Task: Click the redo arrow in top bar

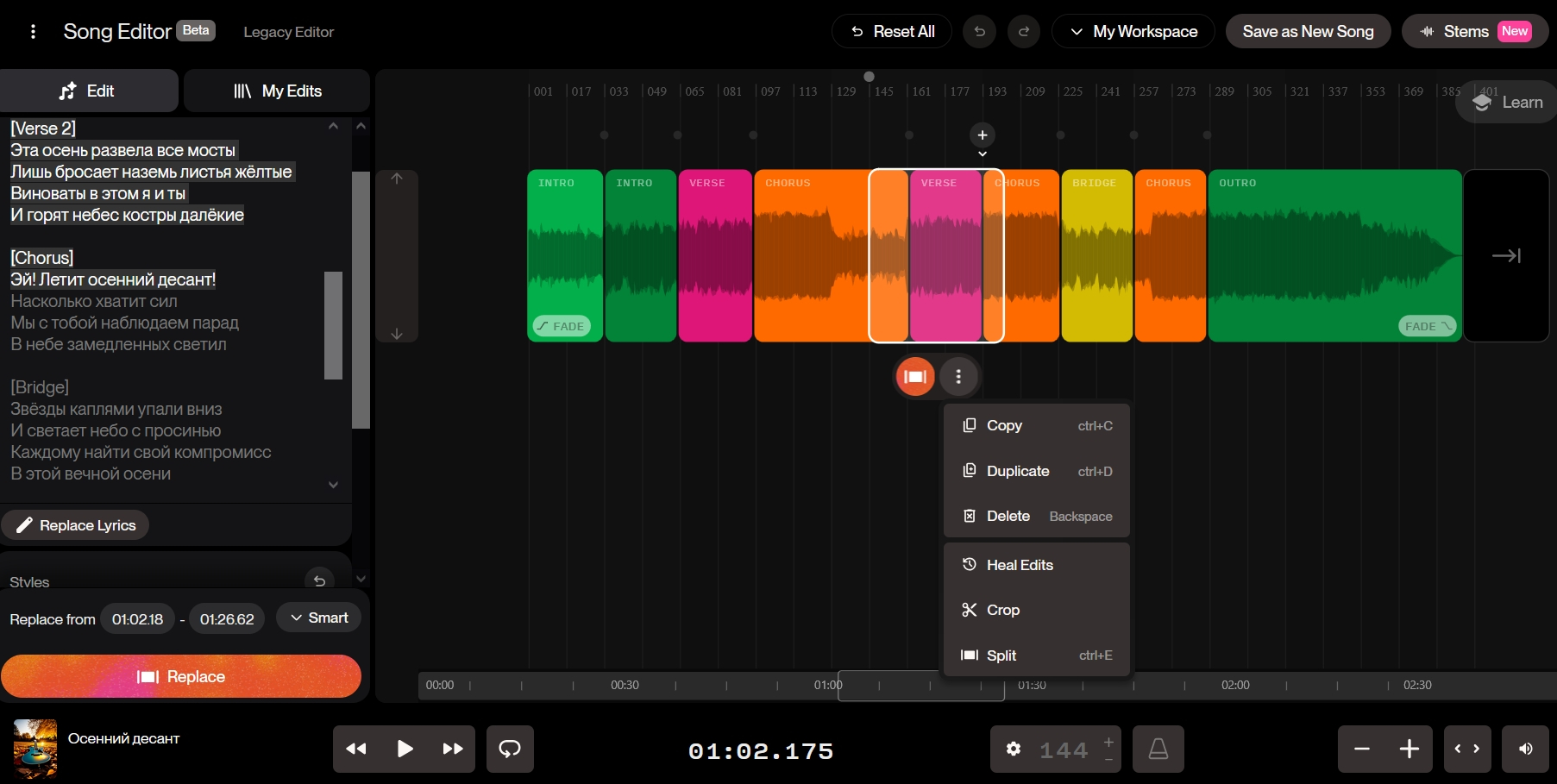Action: (x=1024, y=32)
